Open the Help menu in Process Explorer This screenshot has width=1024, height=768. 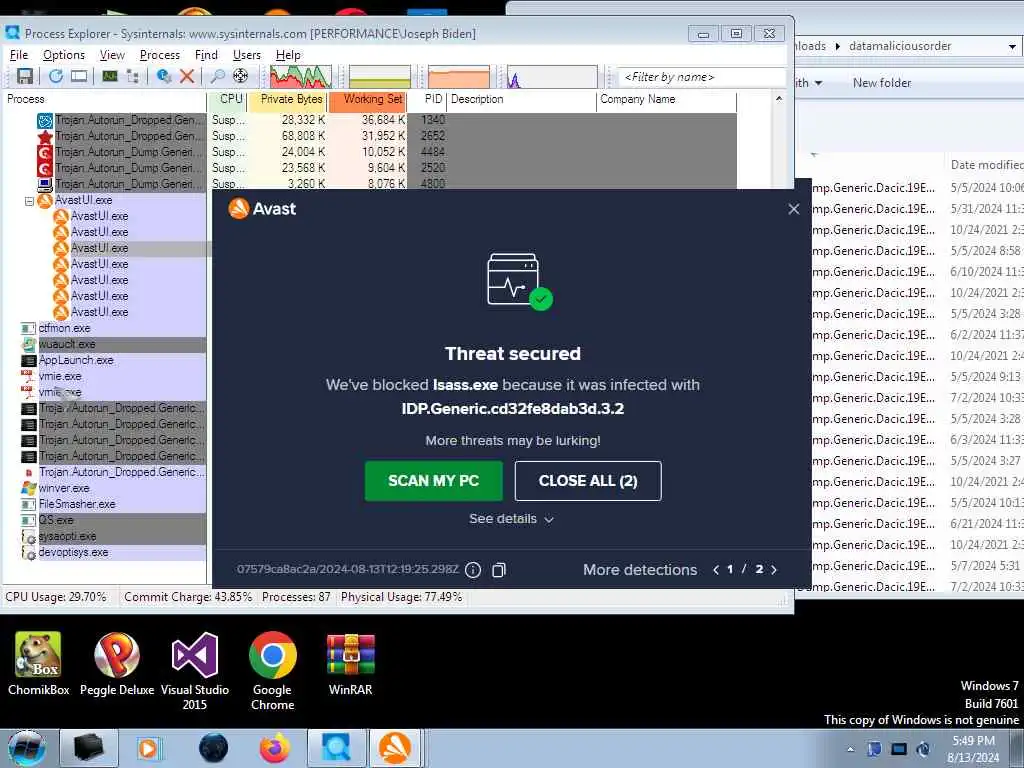click(x=288, y=55)
